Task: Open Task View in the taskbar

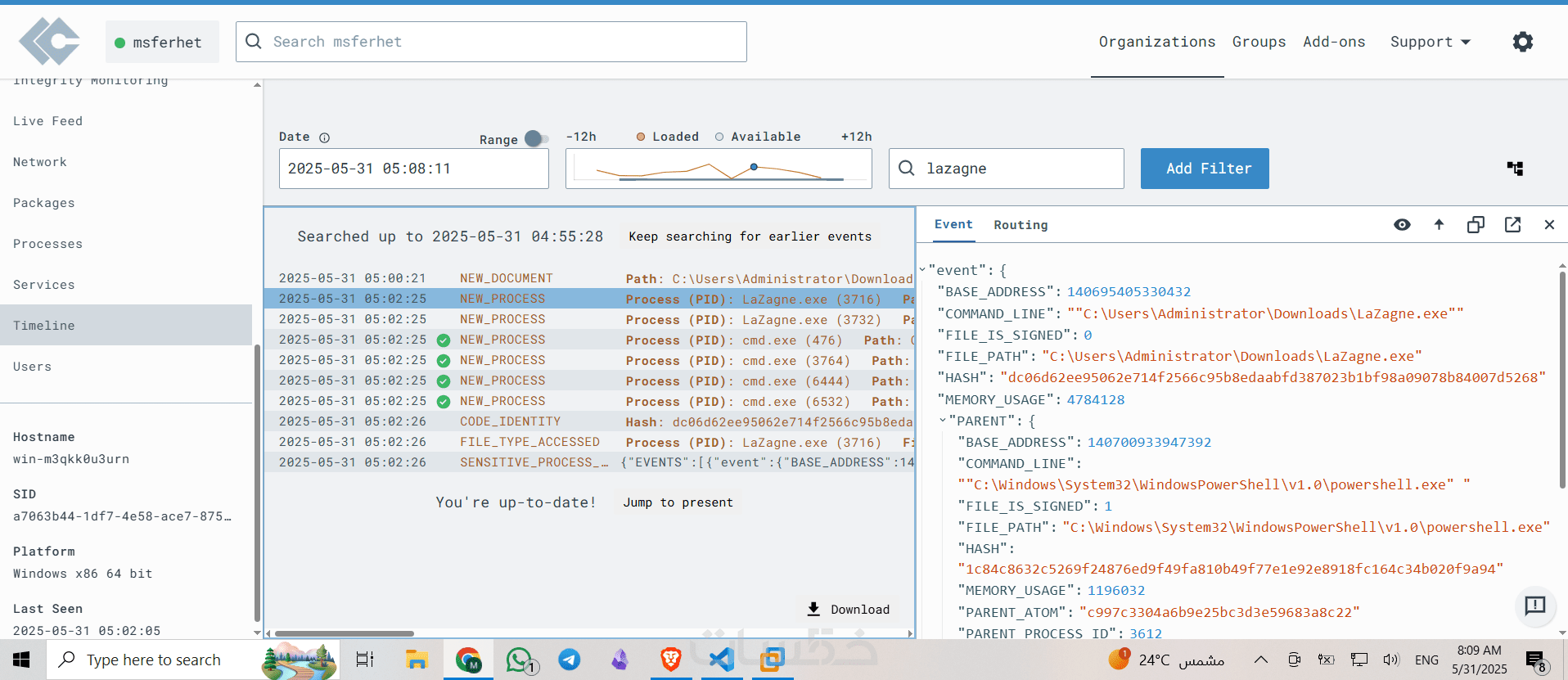Action: (365, 660)
